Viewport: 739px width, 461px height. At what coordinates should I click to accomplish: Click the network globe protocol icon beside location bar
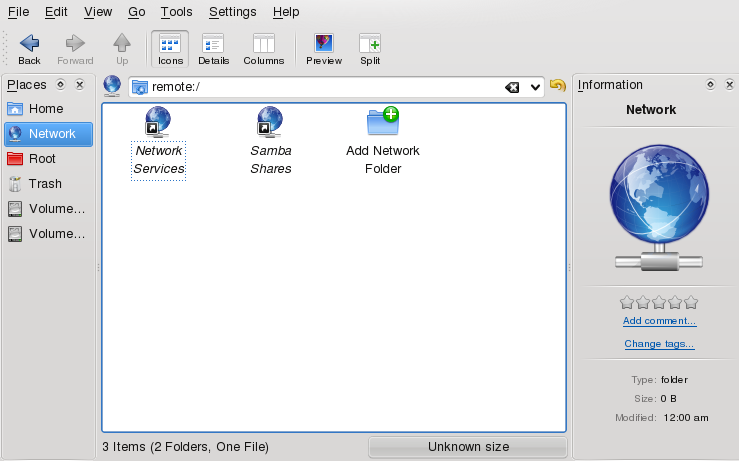click(112, 86)
